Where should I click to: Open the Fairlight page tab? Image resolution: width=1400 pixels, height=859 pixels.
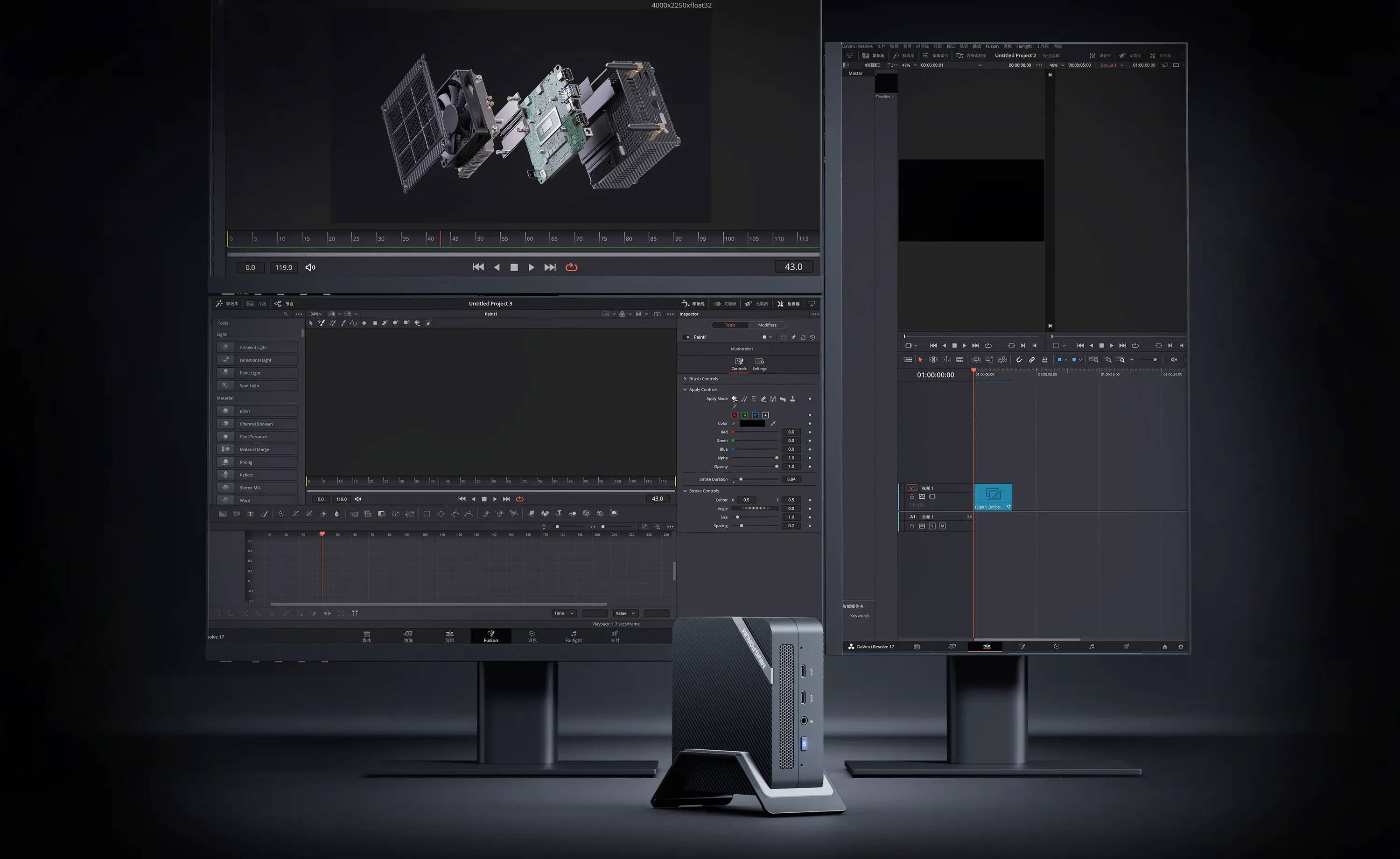(x=573, y=636)
